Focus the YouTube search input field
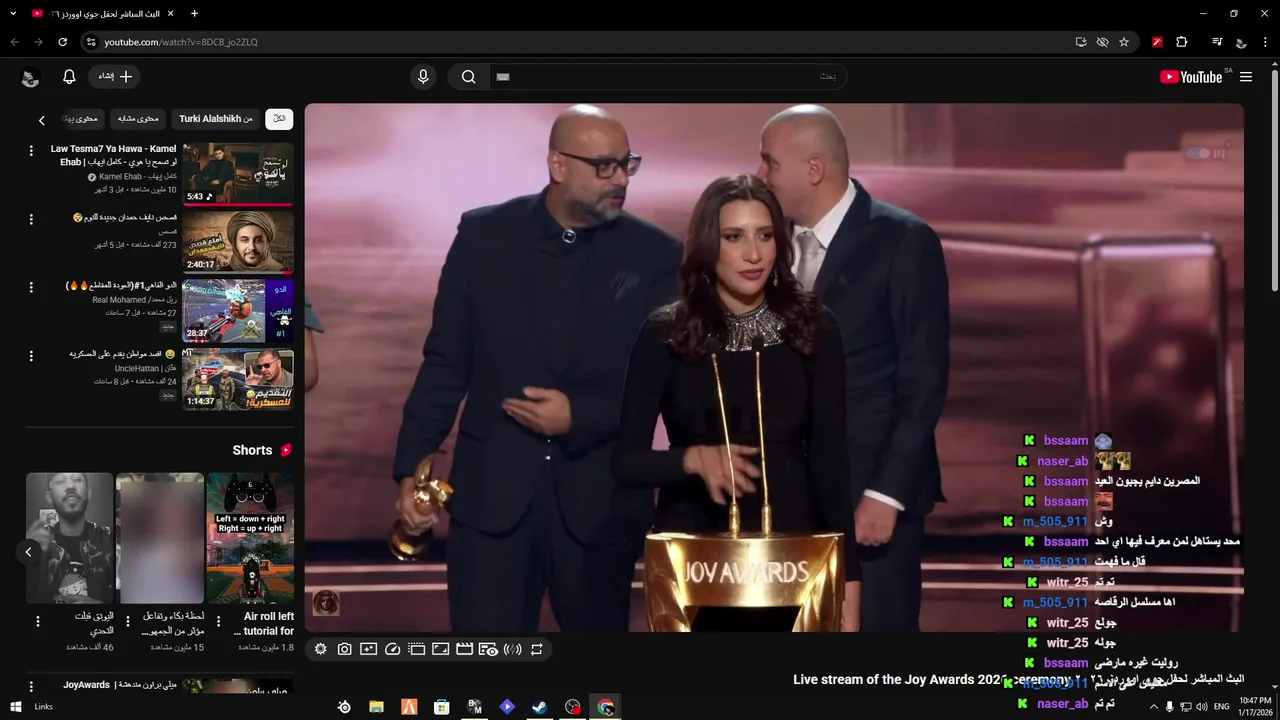Viewport: 1280px width, 720px height. click(667, 77)
